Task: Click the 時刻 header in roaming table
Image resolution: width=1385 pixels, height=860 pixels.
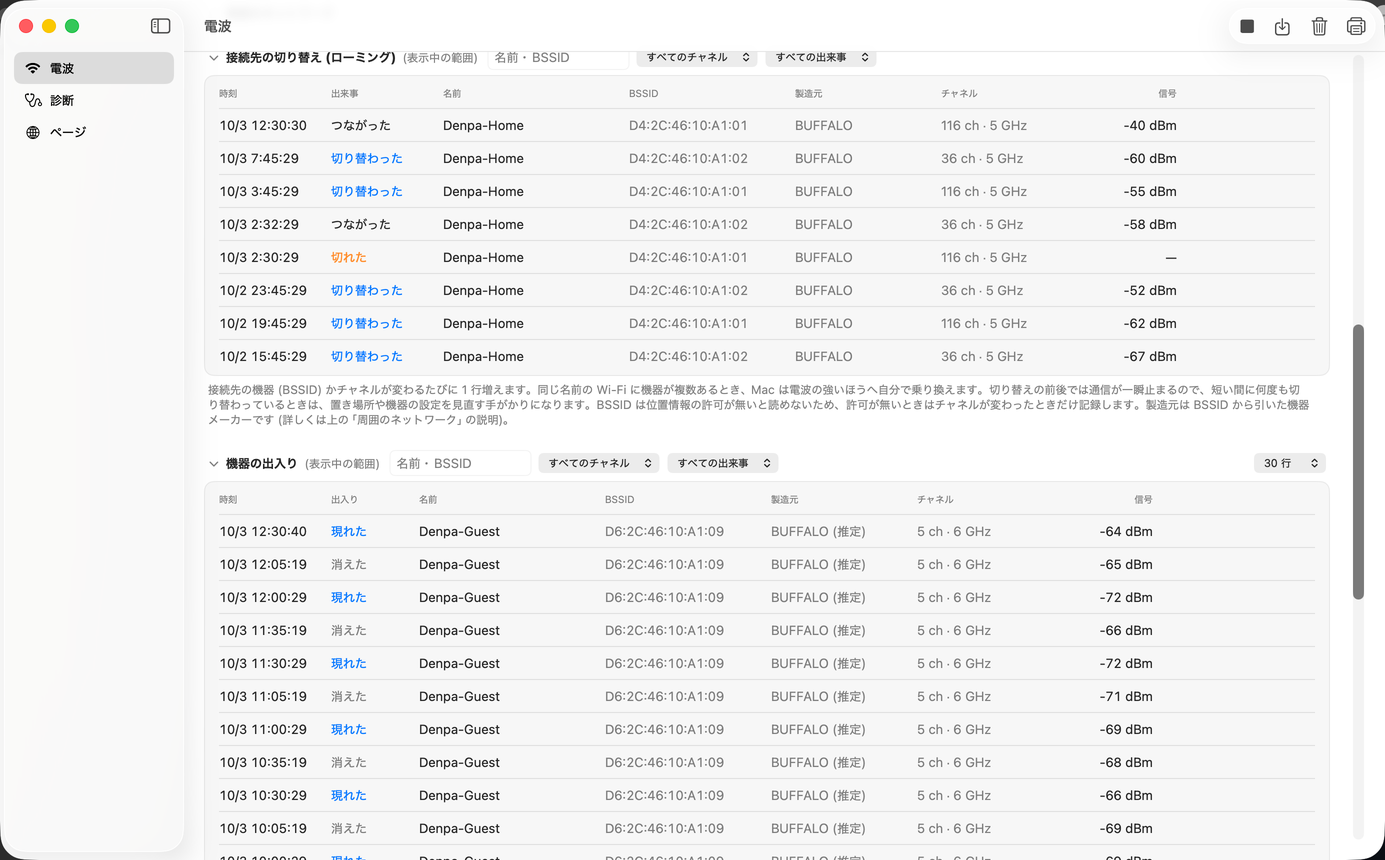Action: [228, 93]
